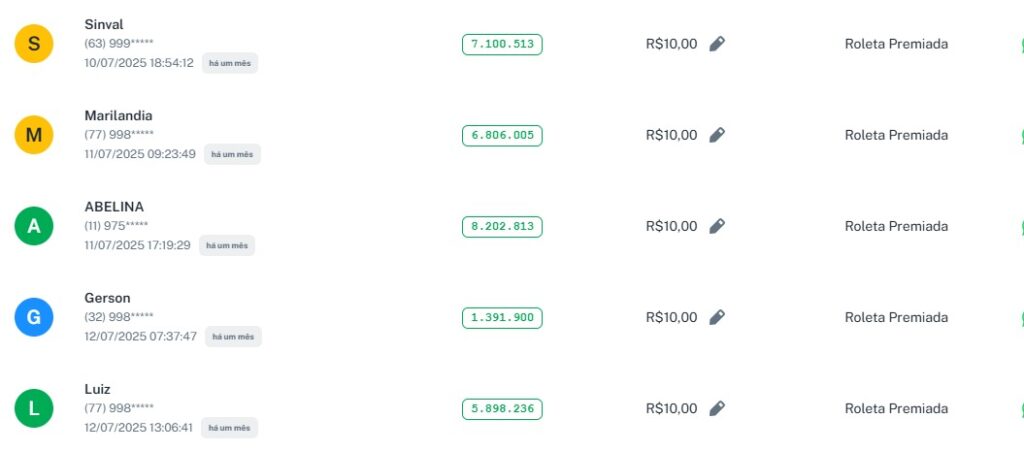This screenshot has height=451, width=1024.
Task: Click Luiz's green L avatar
Action: pyautogui.click(x=34, y=408)
